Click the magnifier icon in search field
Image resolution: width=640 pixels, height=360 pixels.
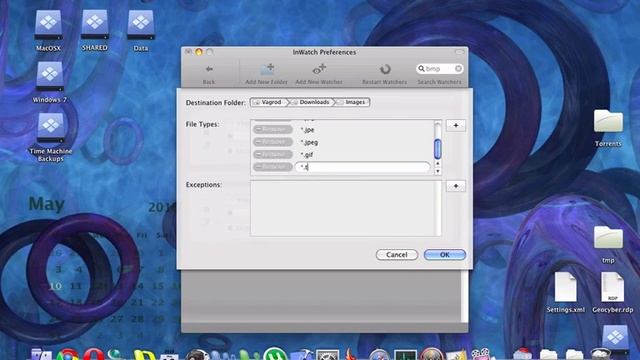click(x=421, y=69)
